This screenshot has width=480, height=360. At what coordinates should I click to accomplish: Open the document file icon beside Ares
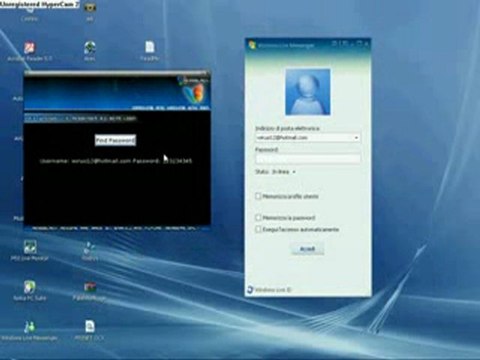[x=149, y=47]
